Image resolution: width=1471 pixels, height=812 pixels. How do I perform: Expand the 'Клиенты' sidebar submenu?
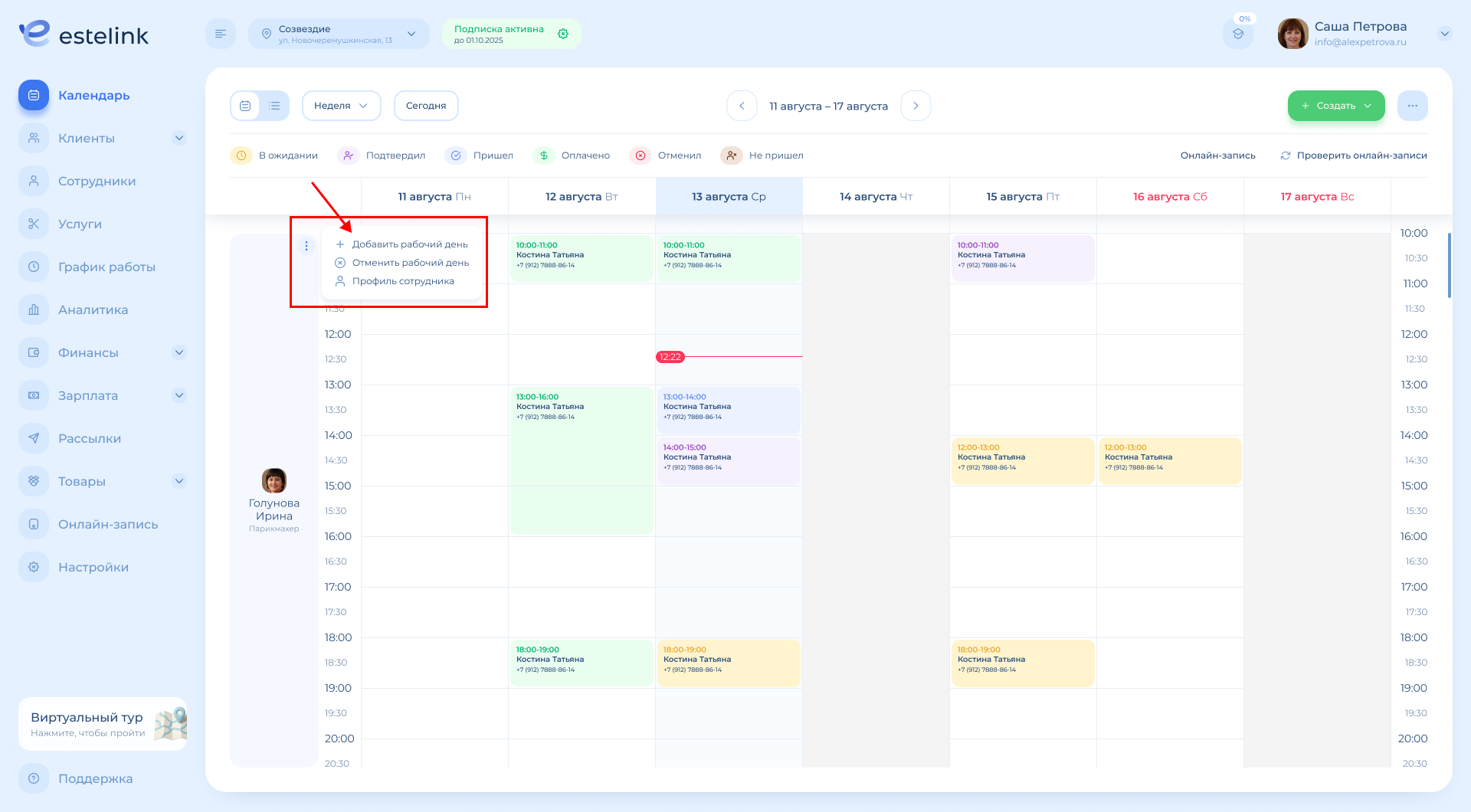(x=179, y=139)
